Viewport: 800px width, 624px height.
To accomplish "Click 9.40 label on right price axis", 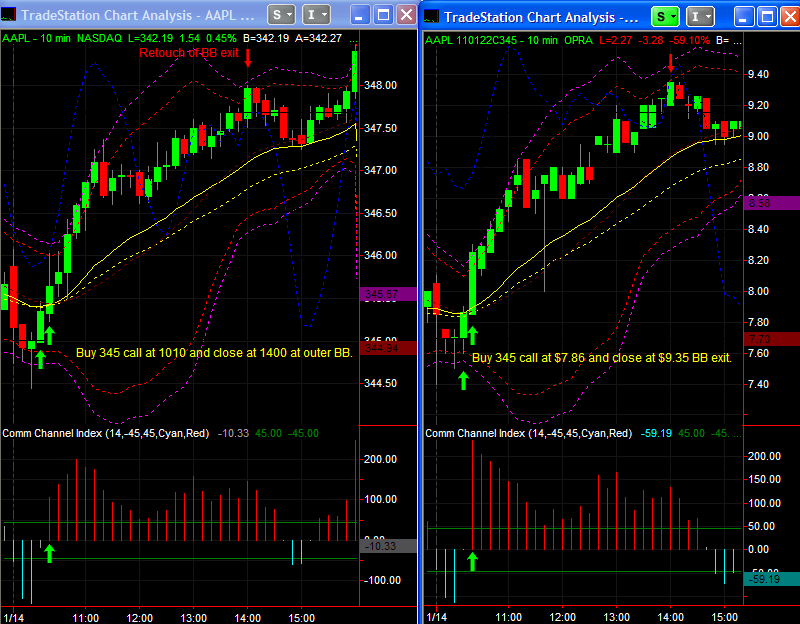I will 758,74.
